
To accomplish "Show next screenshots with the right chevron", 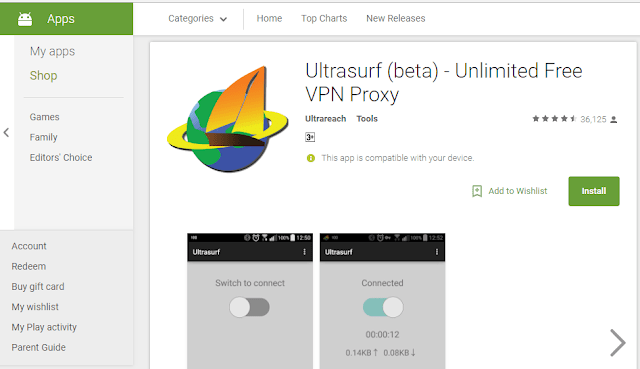I will tap(618, 342).
